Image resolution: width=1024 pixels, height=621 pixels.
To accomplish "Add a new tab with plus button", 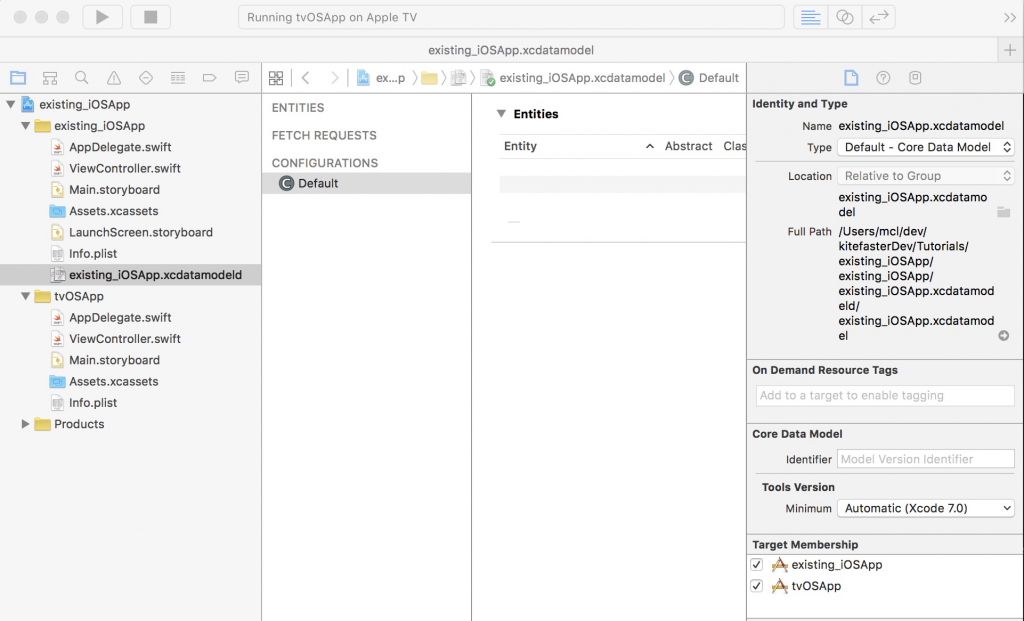I will (x=1010, y=50).
